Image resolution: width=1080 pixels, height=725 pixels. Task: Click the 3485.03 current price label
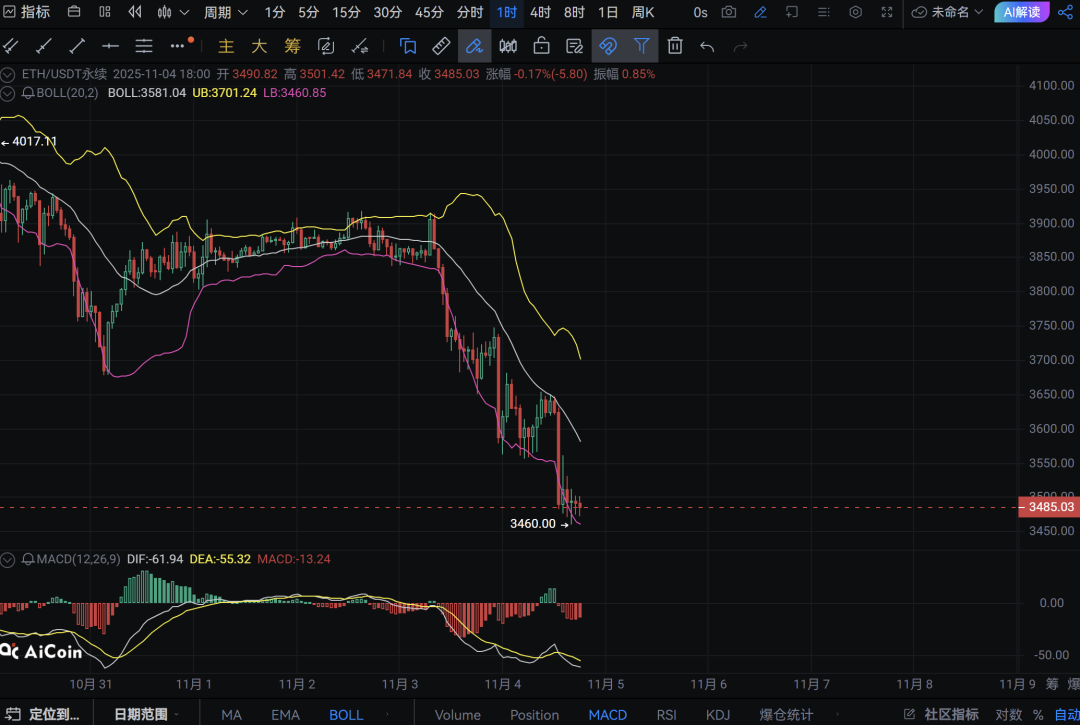coord(1050,508)
